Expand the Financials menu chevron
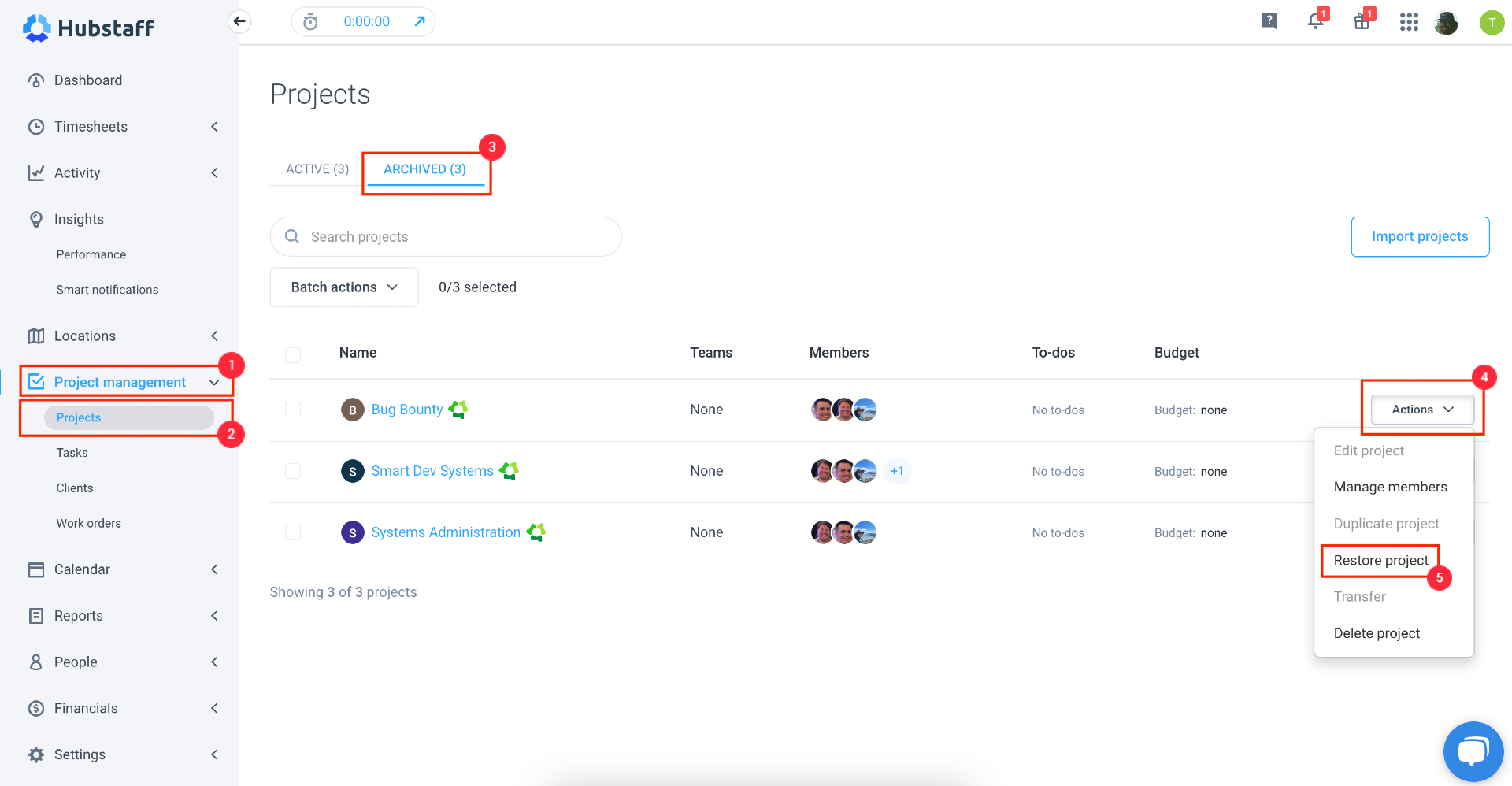The height and width of the screenshot is (786, 1512). pyautogui.click(x=214, y=708)
